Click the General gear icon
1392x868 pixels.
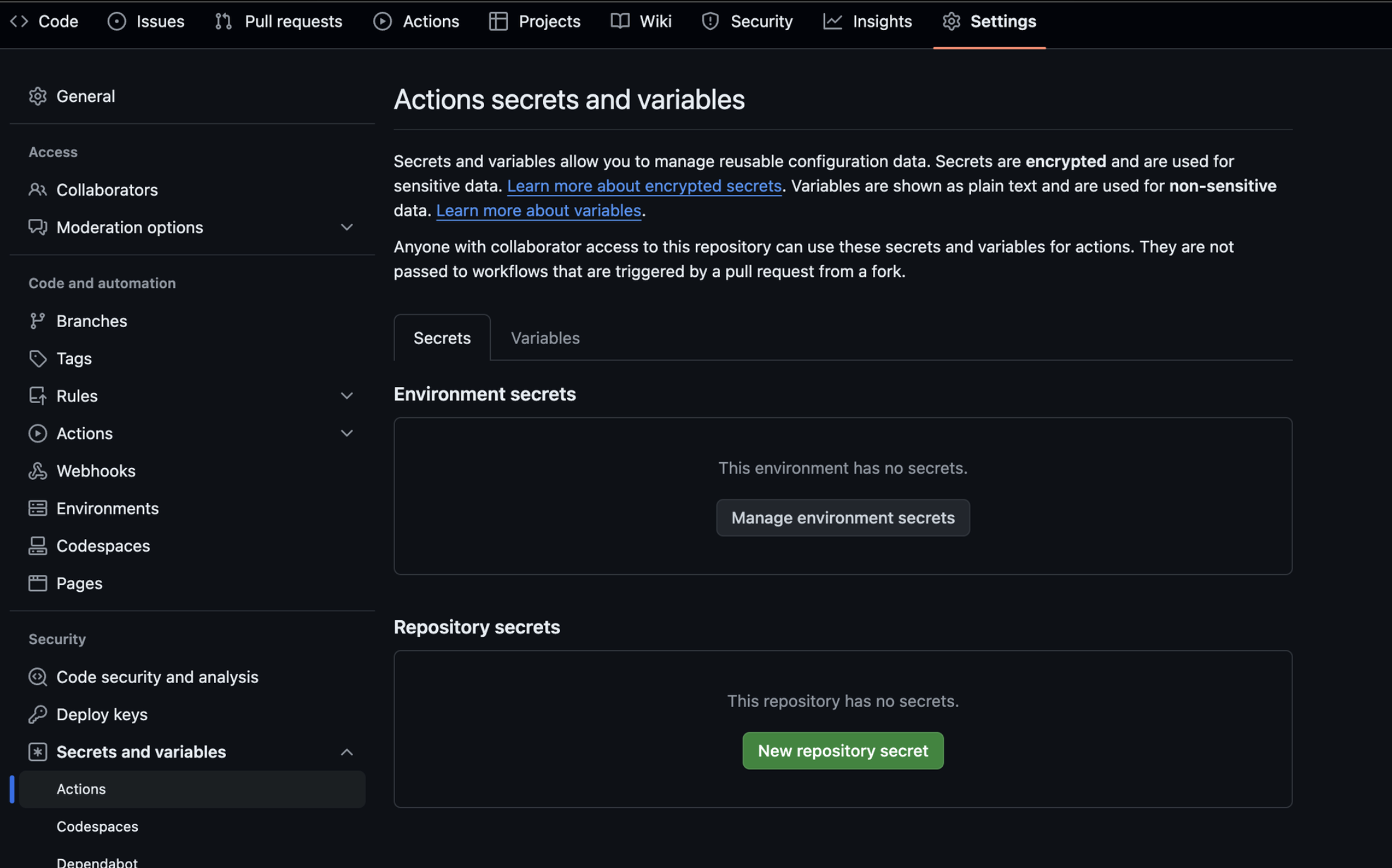click(x=37, y=96)
